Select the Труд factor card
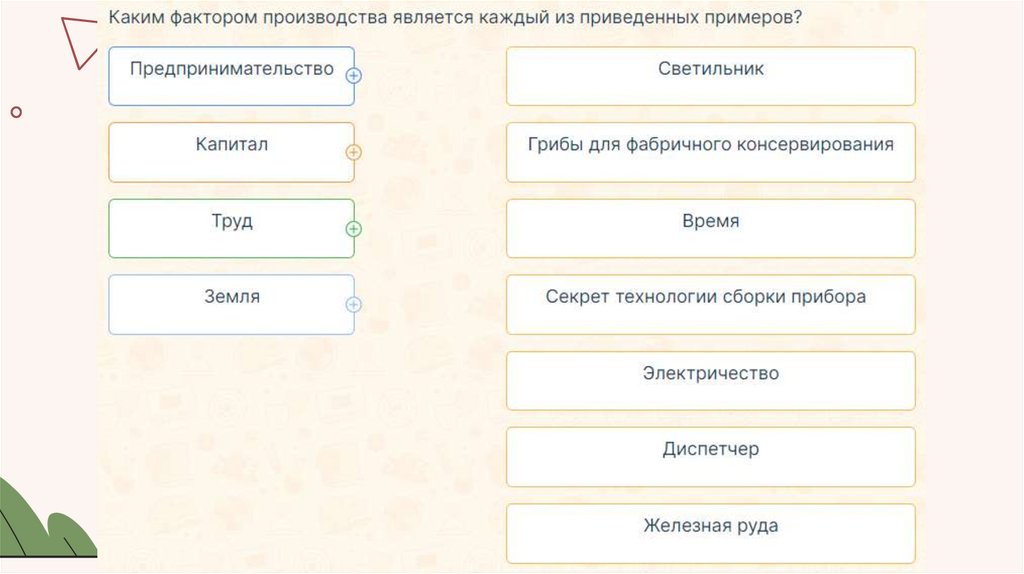This screenshot has height=574, width=1024. 231,228
